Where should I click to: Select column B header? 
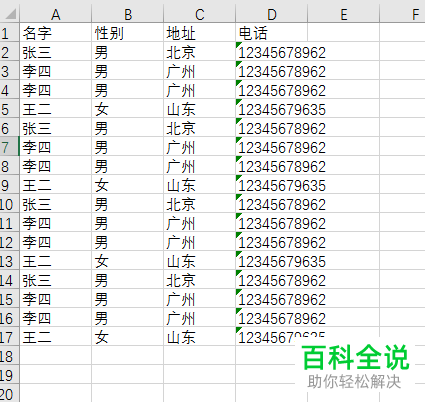coord(128,14)
